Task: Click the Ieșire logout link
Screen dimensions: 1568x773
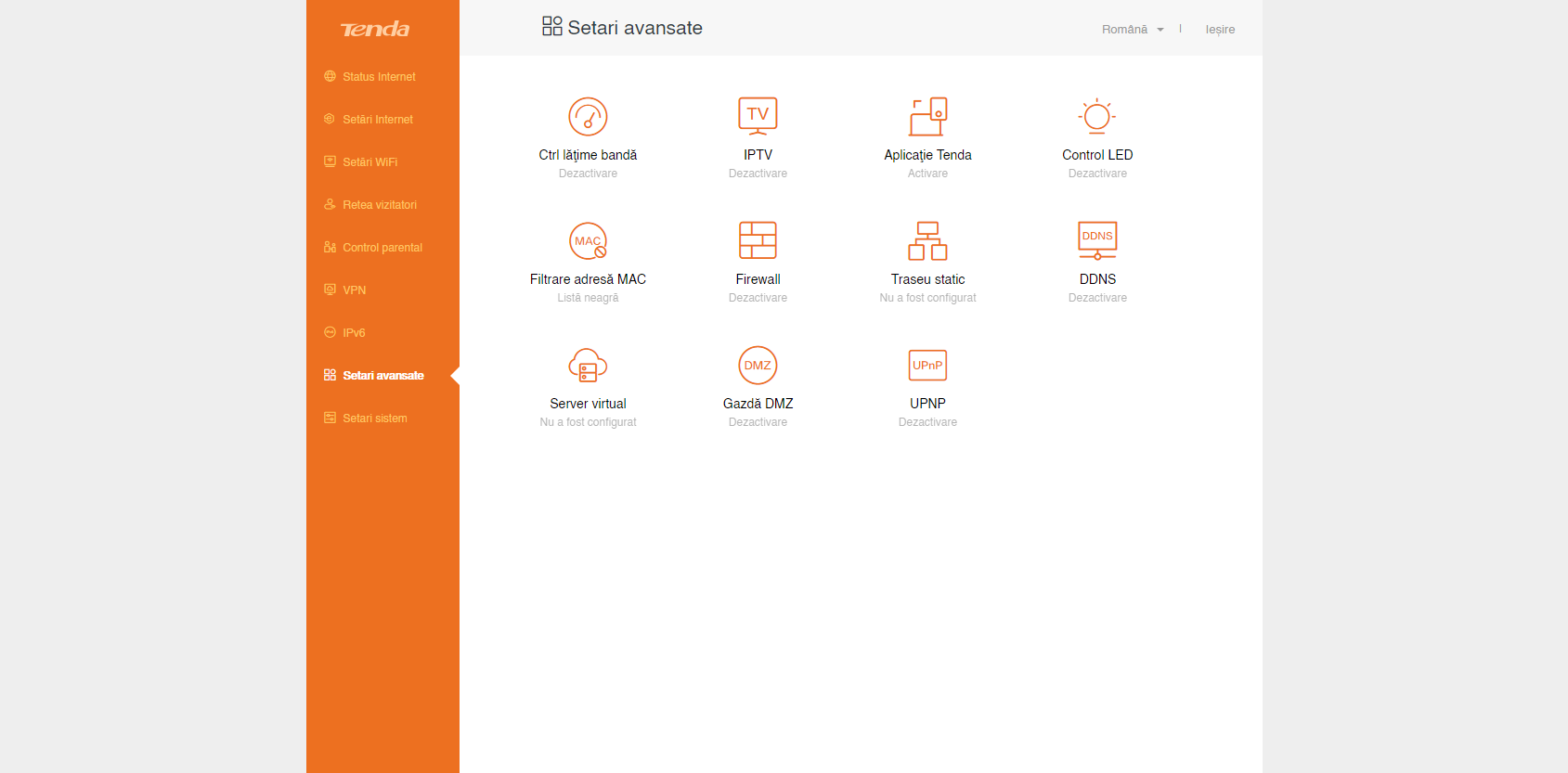Action: pyautogui.click(x=1220, y=30)
